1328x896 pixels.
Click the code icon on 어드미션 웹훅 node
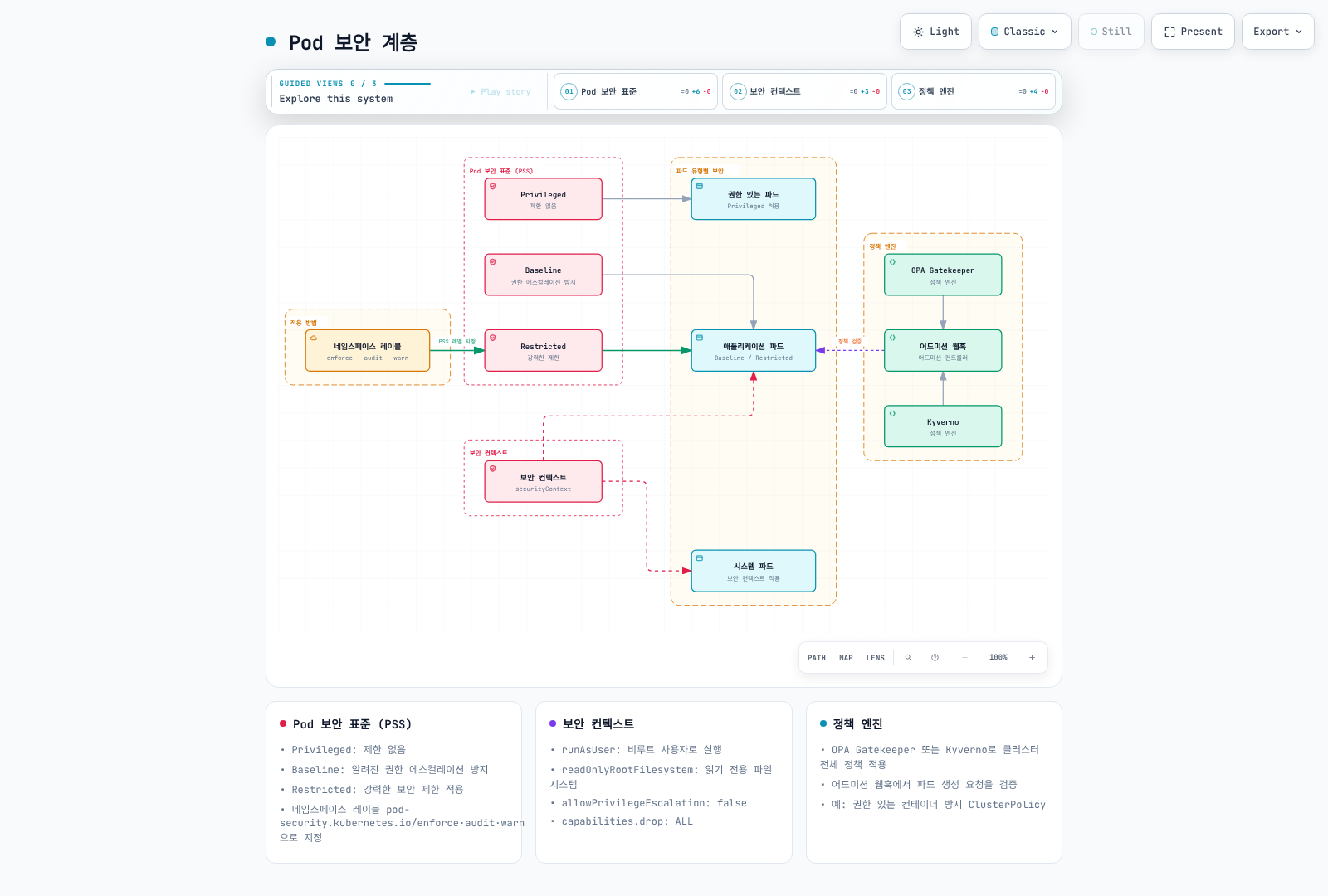tap(892, 338)
